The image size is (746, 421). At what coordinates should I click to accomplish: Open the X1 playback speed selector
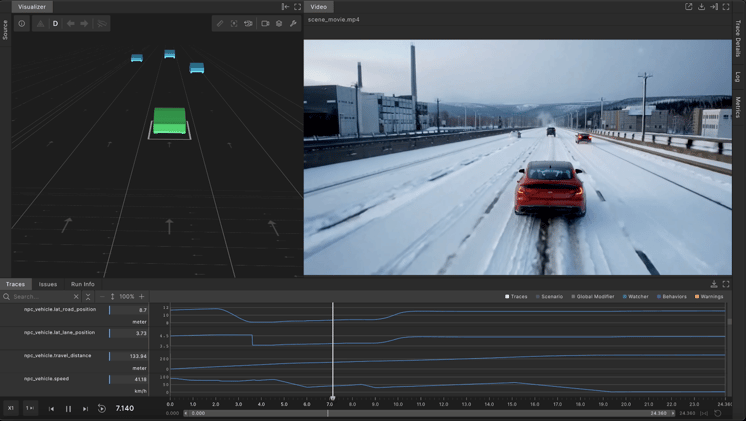click(11, 408)
